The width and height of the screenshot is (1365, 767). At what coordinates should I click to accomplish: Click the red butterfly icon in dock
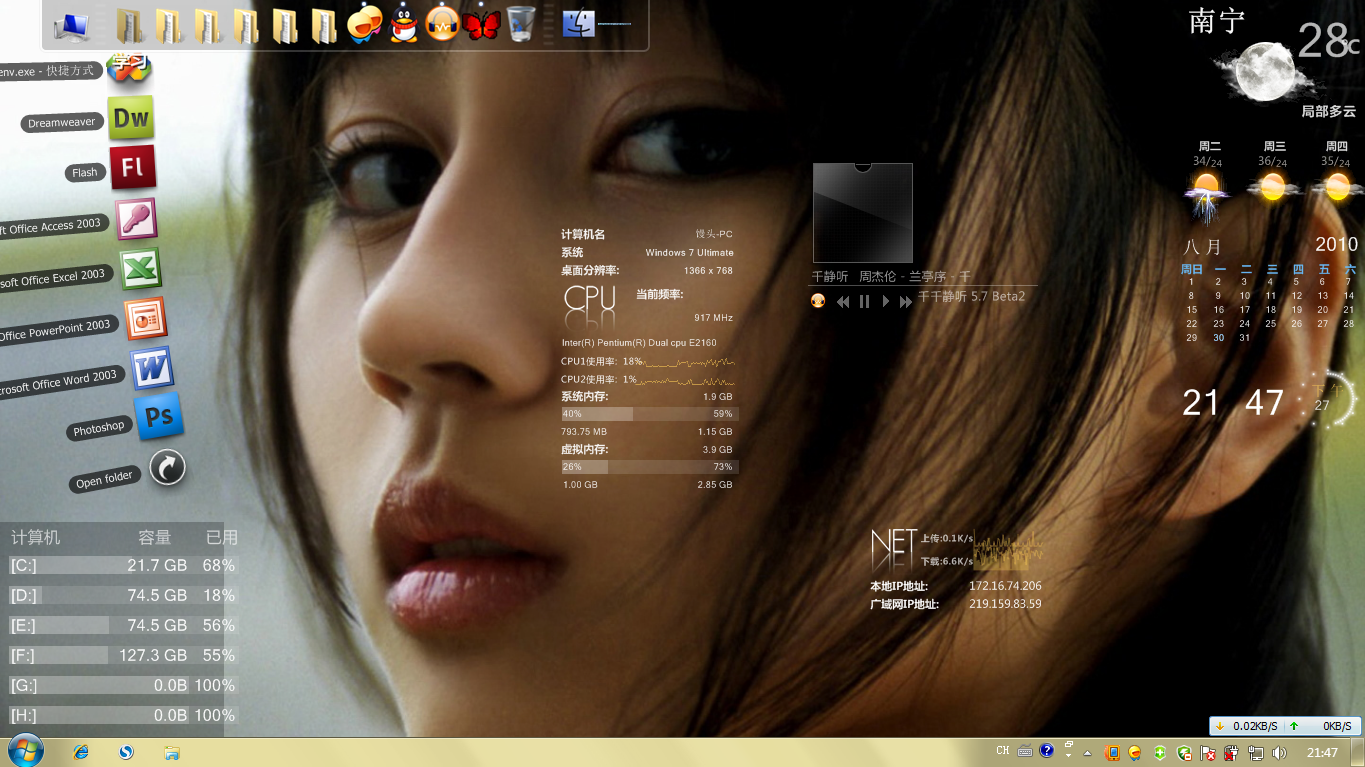tap(481, 24)
